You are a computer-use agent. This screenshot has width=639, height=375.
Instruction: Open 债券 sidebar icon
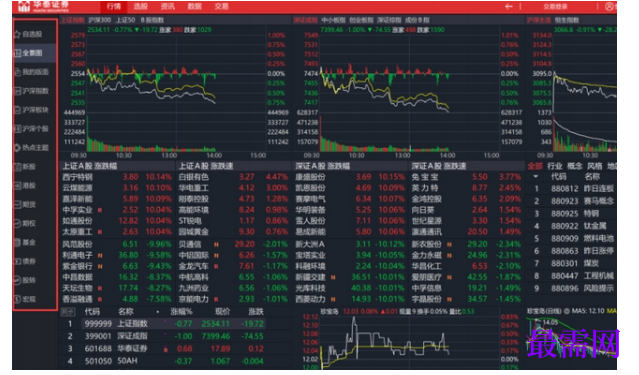coord(18,261)
